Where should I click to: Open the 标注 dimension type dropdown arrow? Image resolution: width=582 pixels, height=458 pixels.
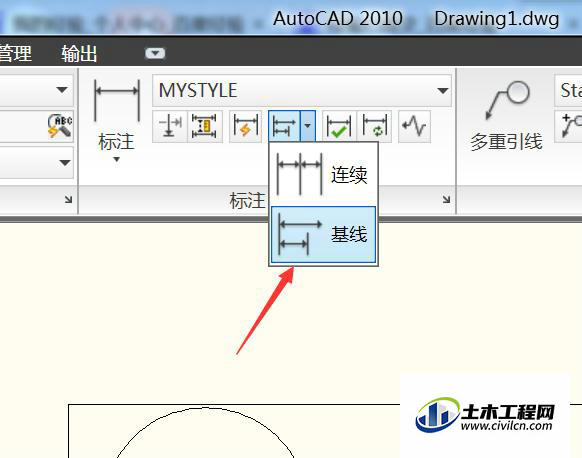point(116,160)
